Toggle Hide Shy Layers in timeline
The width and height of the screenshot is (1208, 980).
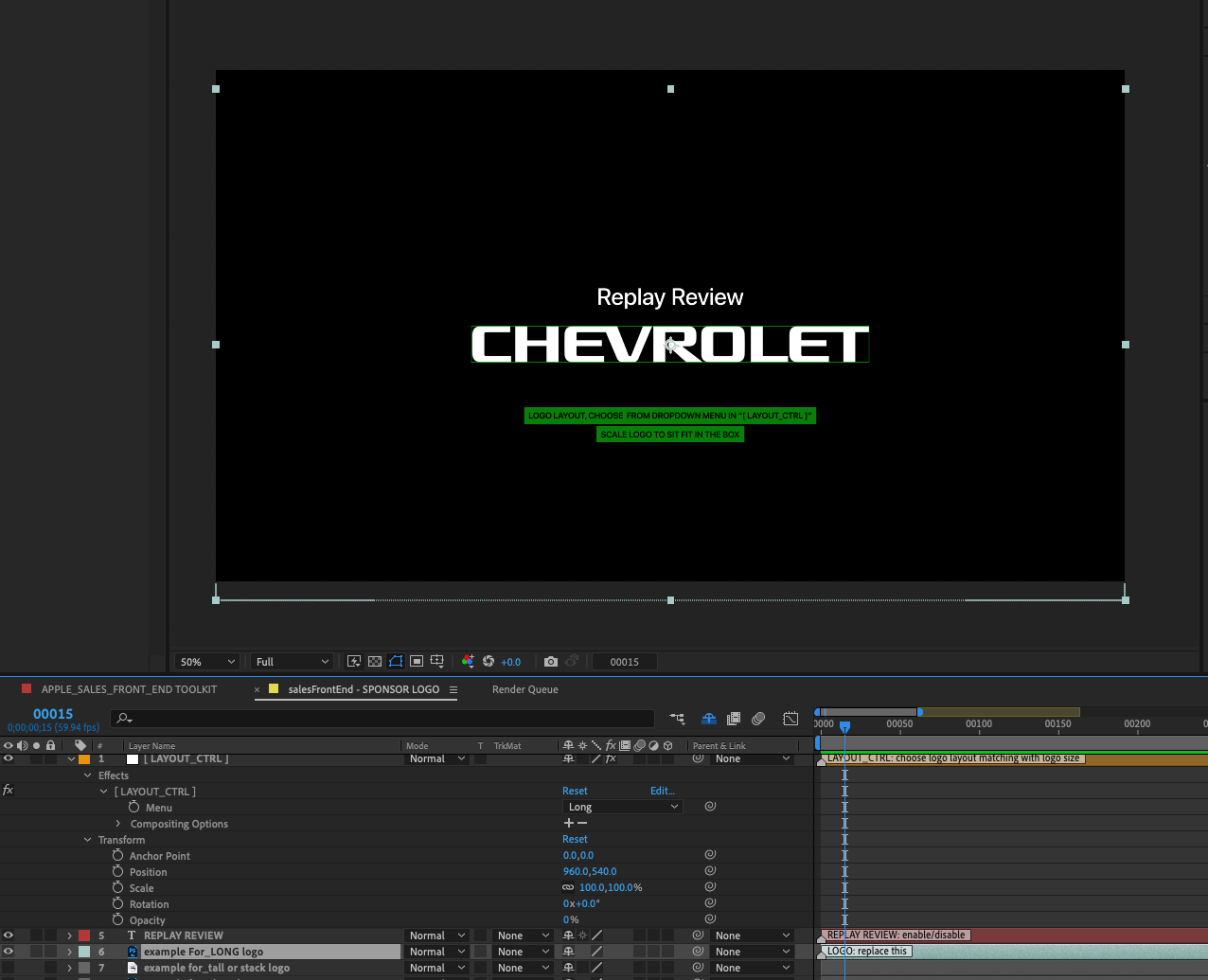708,719
